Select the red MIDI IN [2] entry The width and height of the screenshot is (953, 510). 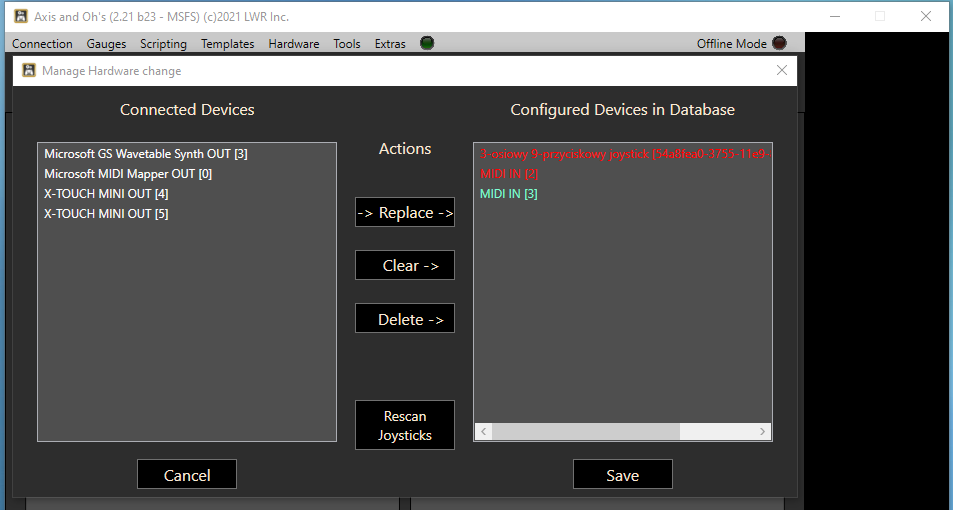pyautogui.click(x=509, y=174)
